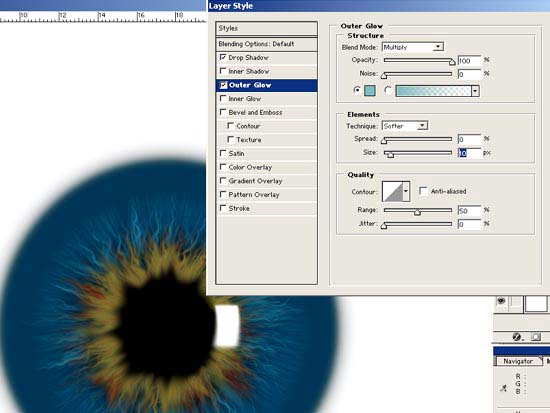This screenshot has height=413, width=550.
Task: Open the Blend Mode dropdown showing Multiply
Action: click(412, 47)
